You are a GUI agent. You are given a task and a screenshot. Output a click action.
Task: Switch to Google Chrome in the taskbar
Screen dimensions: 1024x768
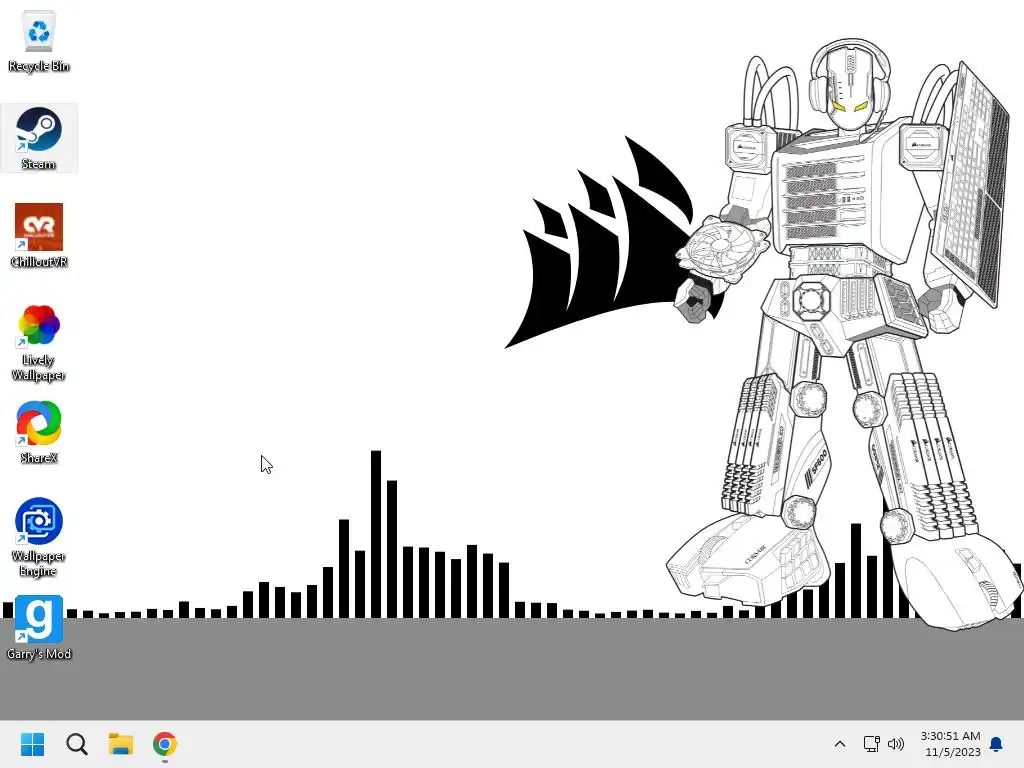165,744
